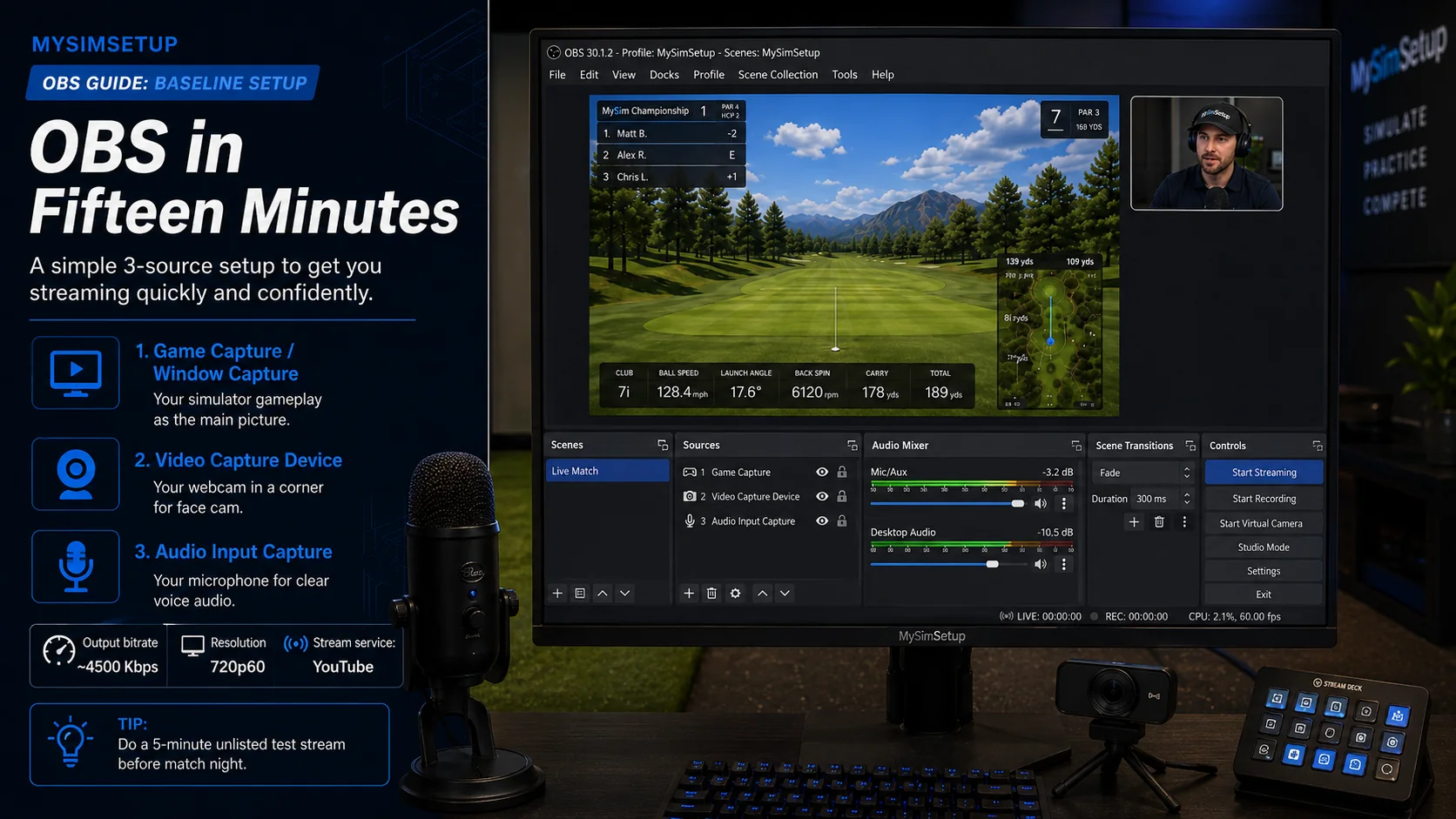
Task: Click the webcam face cam preview
Action: 1206,153
